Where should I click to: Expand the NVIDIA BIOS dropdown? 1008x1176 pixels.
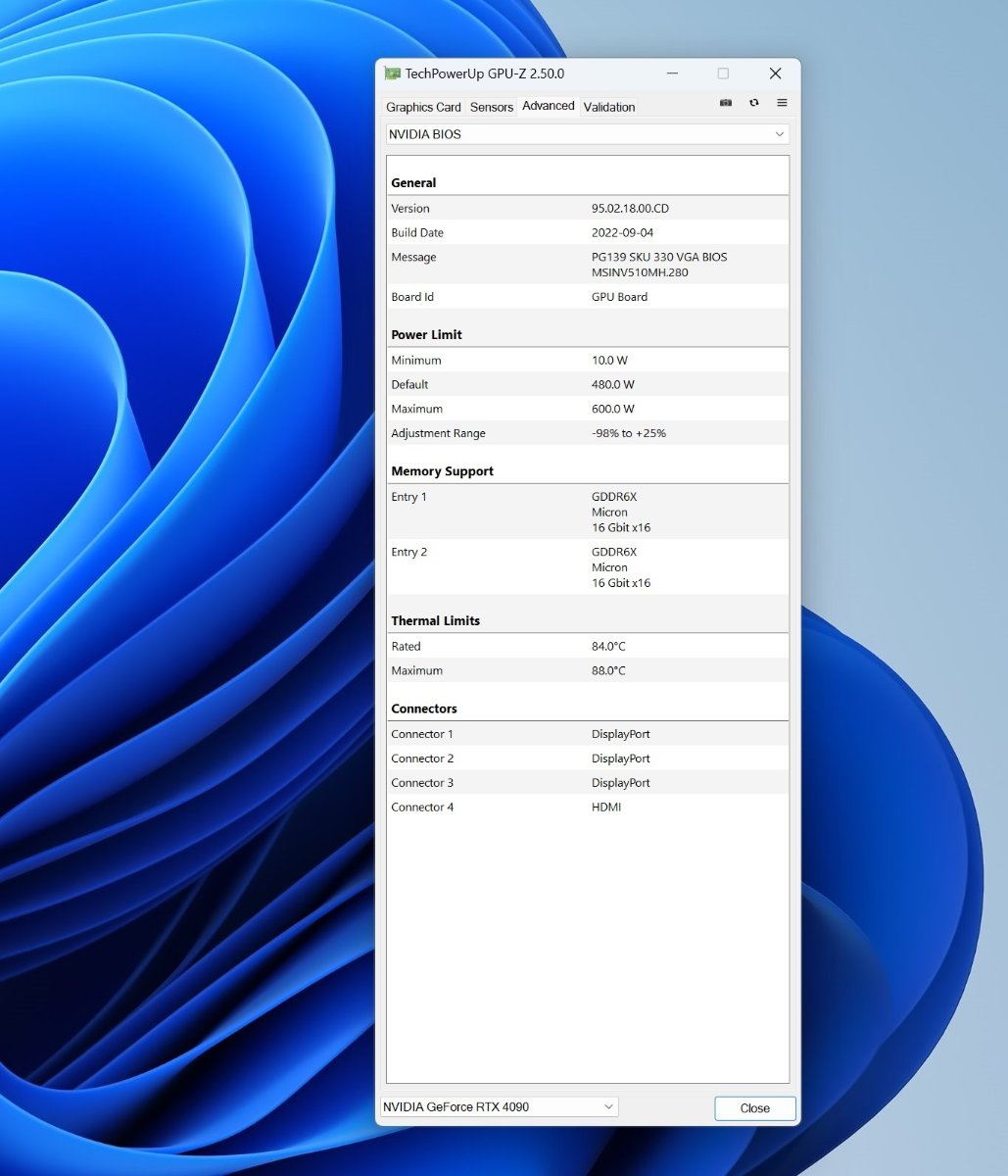point(588,134)
